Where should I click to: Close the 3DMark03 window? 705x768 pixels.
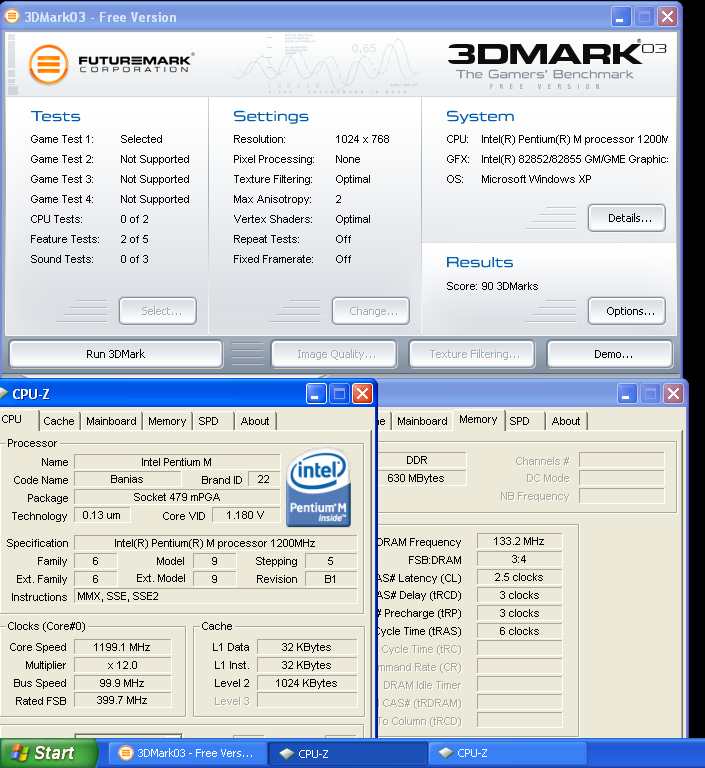coord(667,17)
